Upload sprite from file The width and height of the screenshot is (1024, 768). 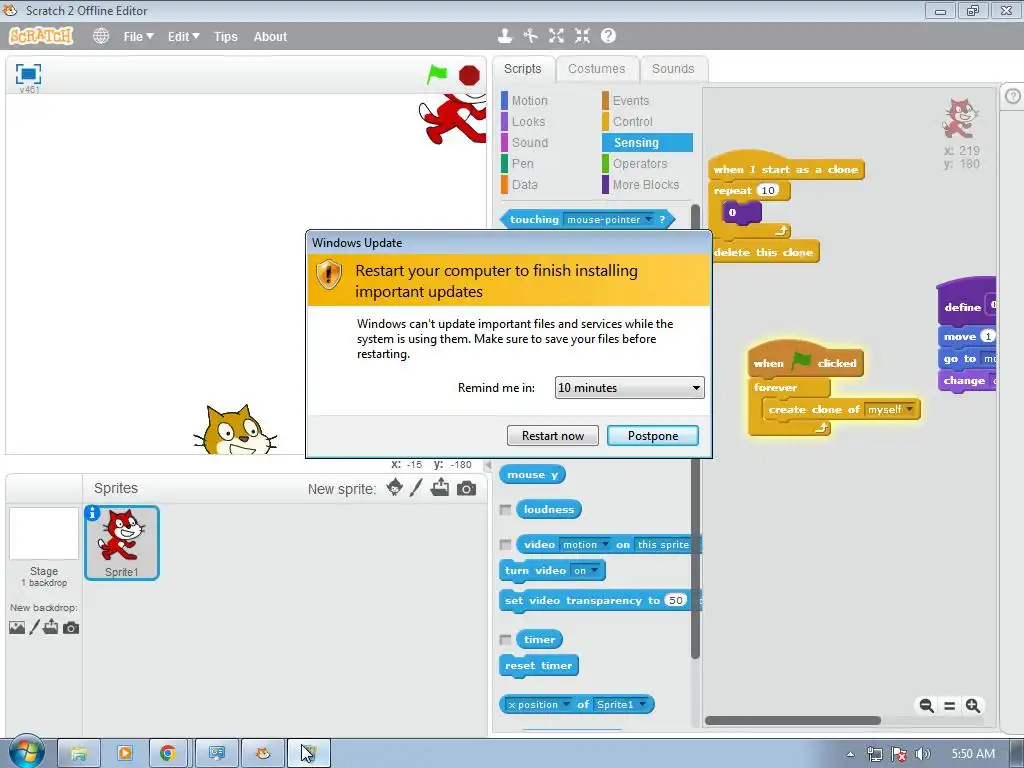pos(440,487)
